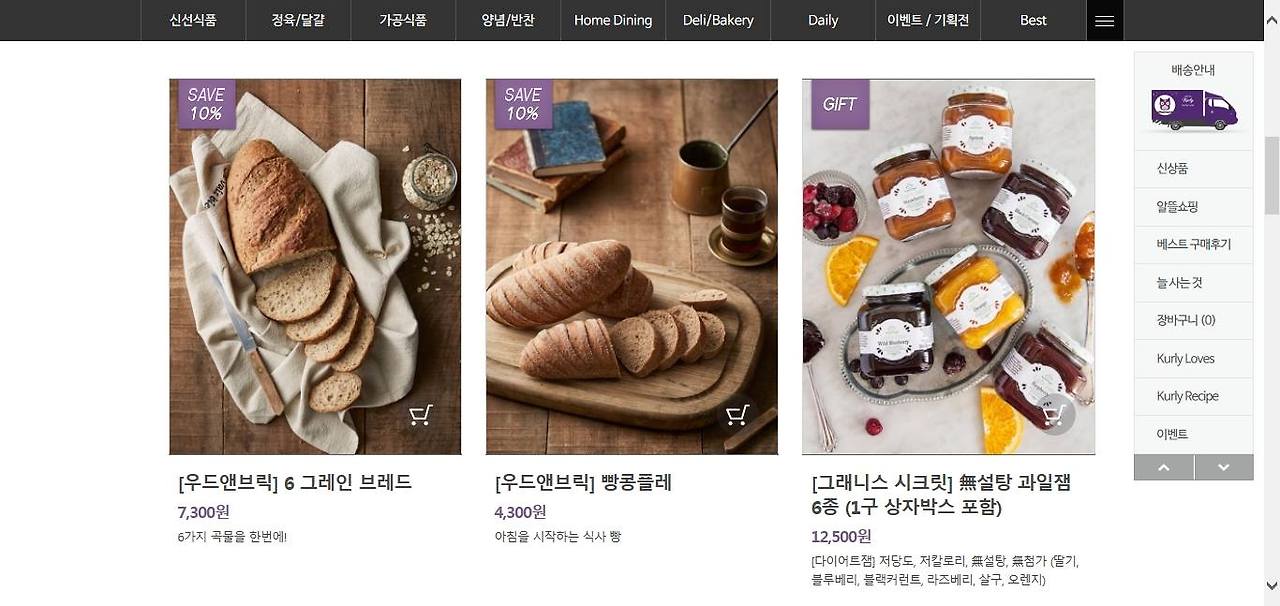Open the Deli/Bakery category

(x=718, y=20)
